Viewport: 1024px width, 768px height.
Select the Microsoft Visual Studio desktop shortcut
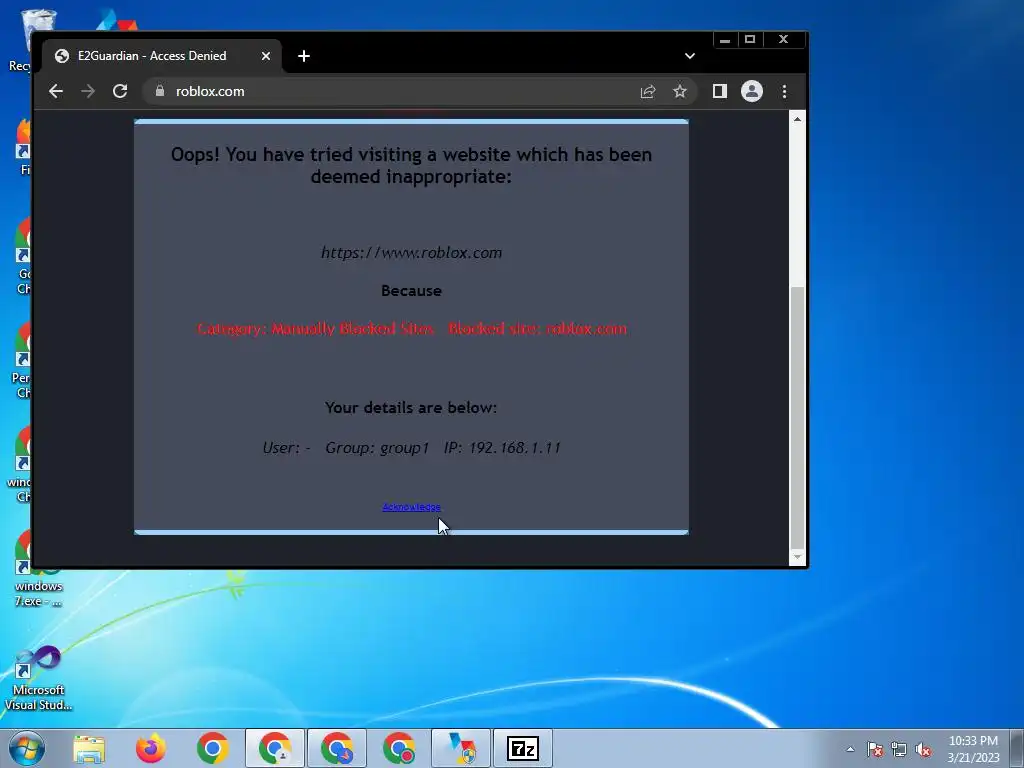coord(39,678)
